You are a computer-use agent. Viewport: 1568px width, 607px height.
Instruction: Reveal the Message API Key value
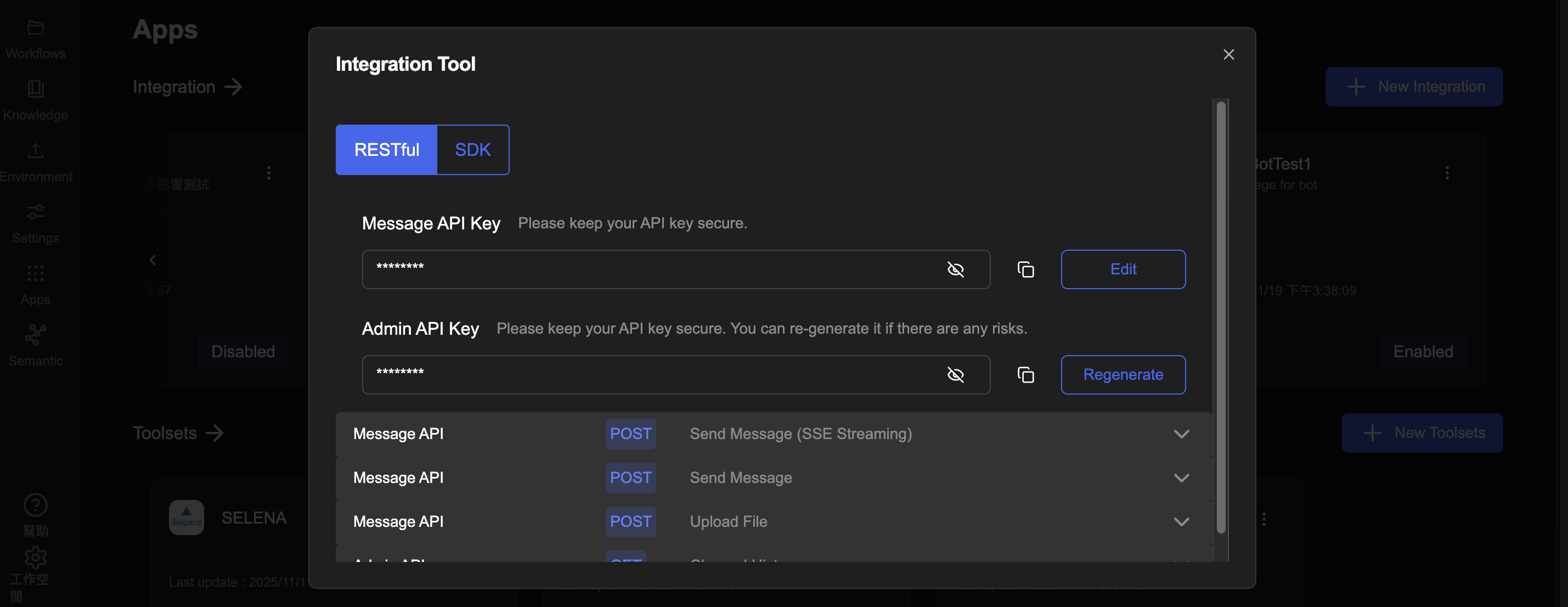tap(956, 269)
